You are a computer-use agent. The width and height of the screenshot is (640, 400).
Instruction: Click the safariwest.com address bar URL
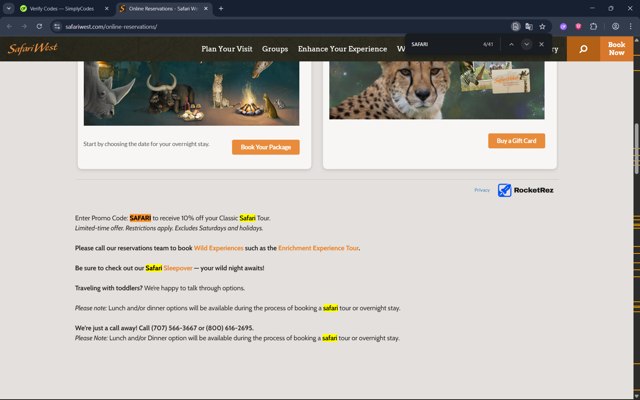(x=111, y=27)
